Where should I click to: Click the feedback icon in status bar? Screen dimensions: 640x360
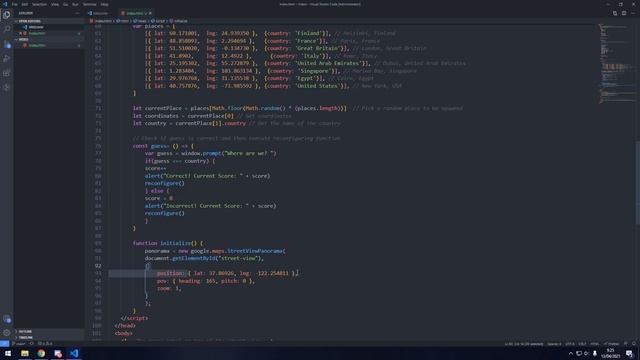coord(626,344)
